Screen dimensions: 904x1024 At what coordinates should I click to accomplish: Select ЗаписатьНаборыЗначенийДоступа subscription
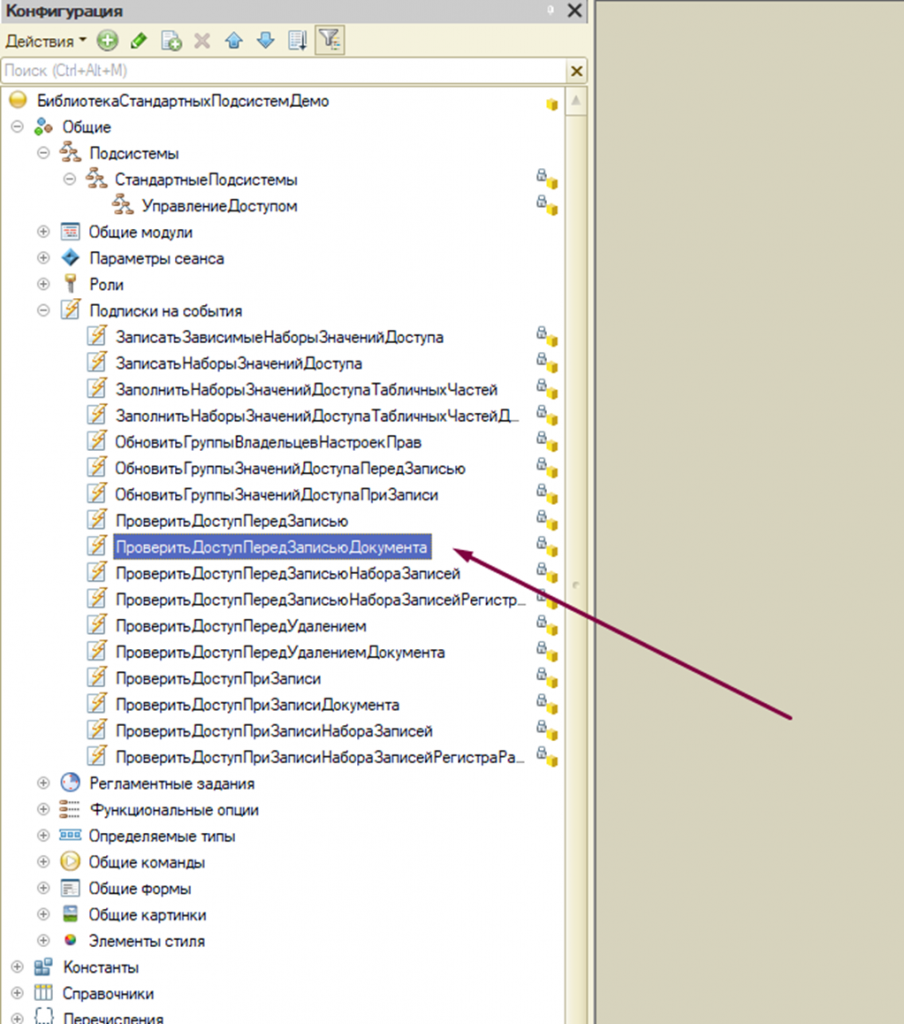point(239,363)
